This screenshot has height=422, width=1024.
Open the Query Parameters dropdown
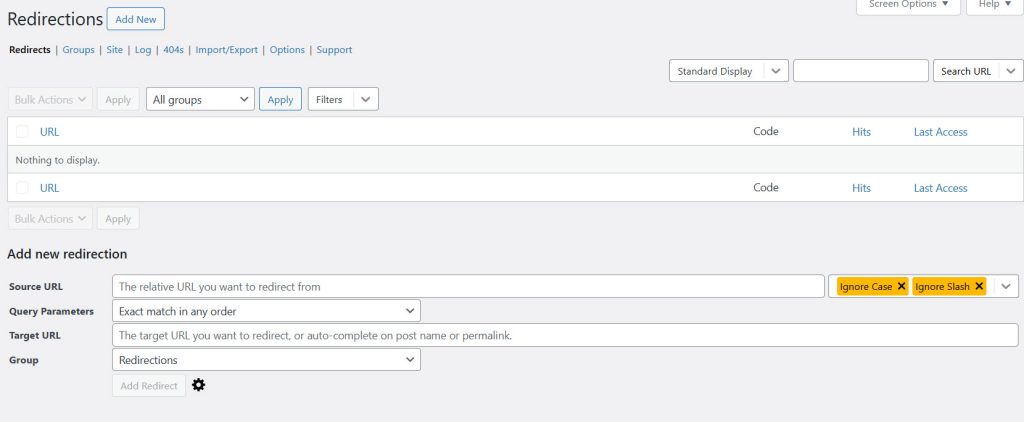pyautogui.click(x=266, y=311)
